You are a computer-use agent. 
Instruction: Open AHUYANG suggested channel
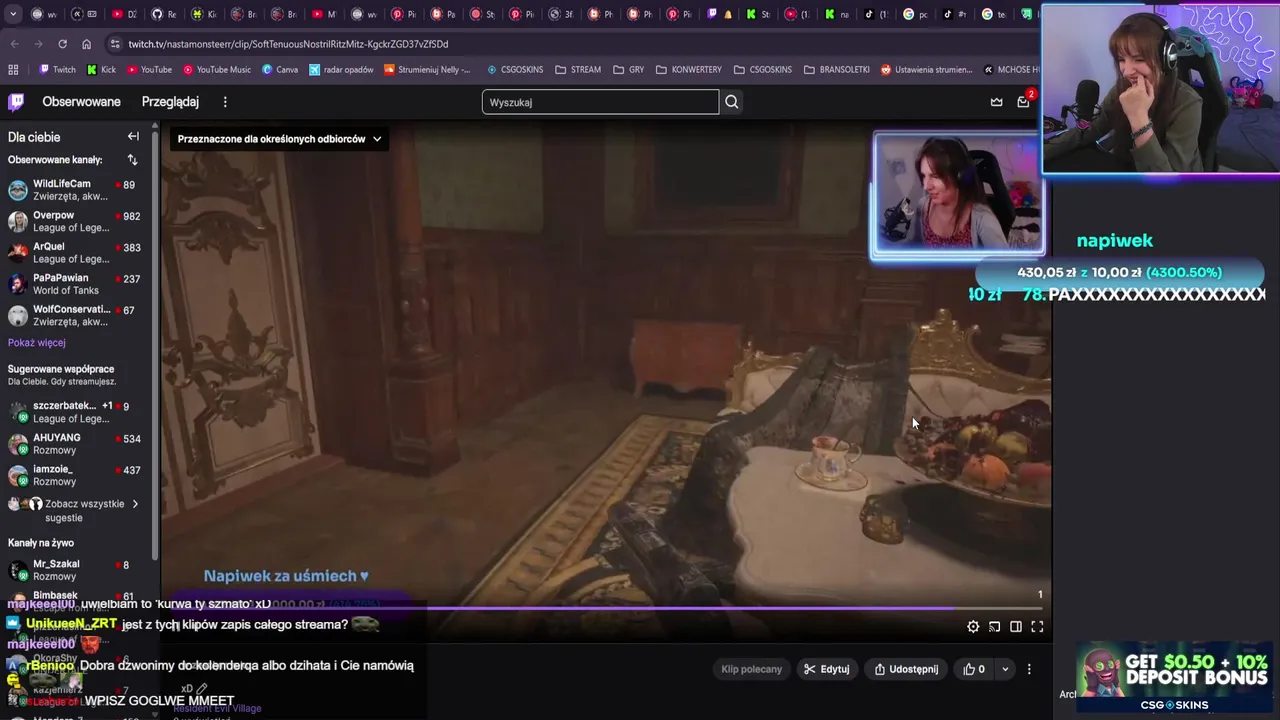[x=76, y=444]
